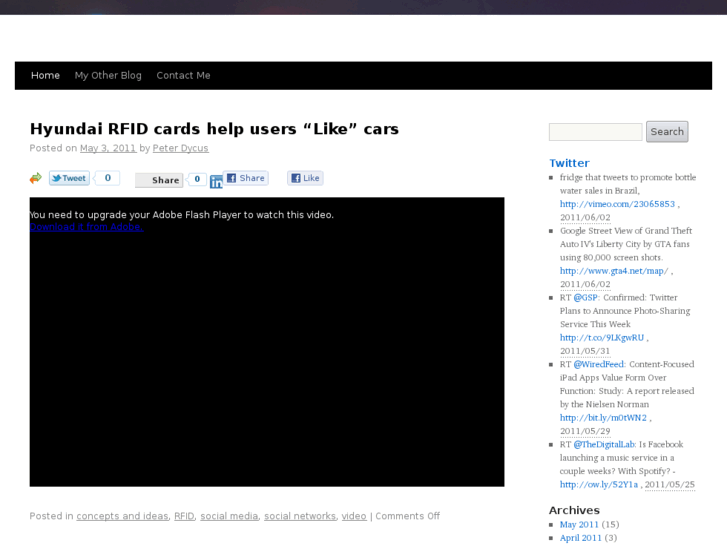Open the ow.ly/52Y1a link
This screenshot has height=545, width=727.
pyautogui.click(x=599, y=484)
